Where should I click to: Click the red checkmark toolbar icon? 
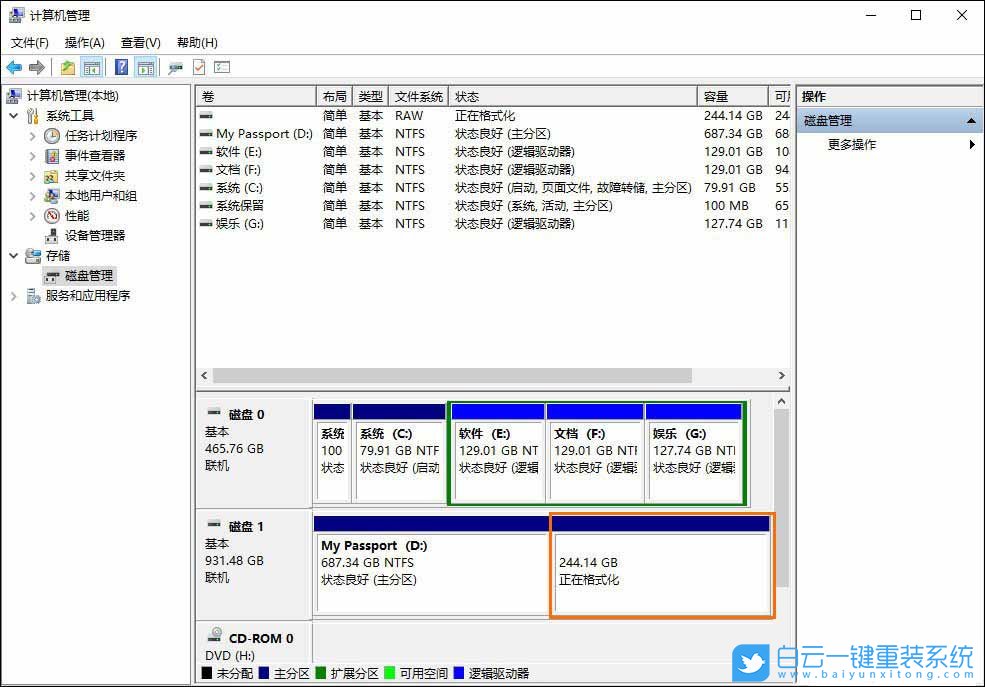pos(199,67)
